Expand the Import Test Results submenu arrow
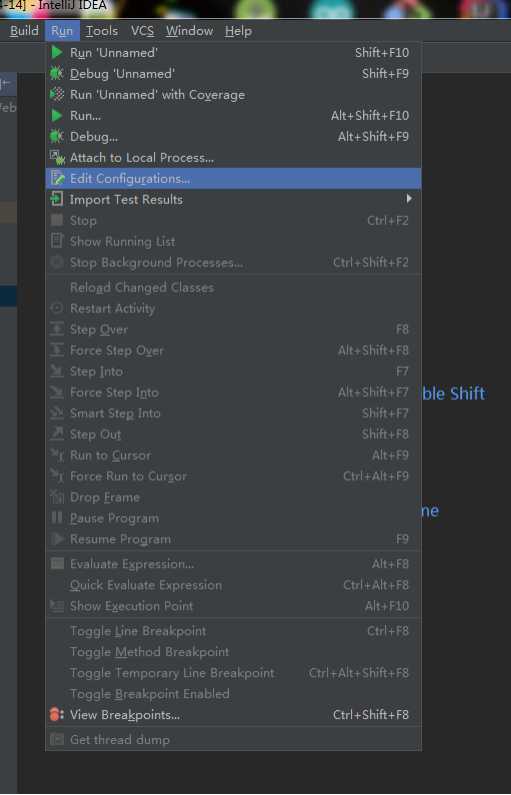The width and height of the screenshot is (511, 795). pyautogui.click(x=409, y=199)
